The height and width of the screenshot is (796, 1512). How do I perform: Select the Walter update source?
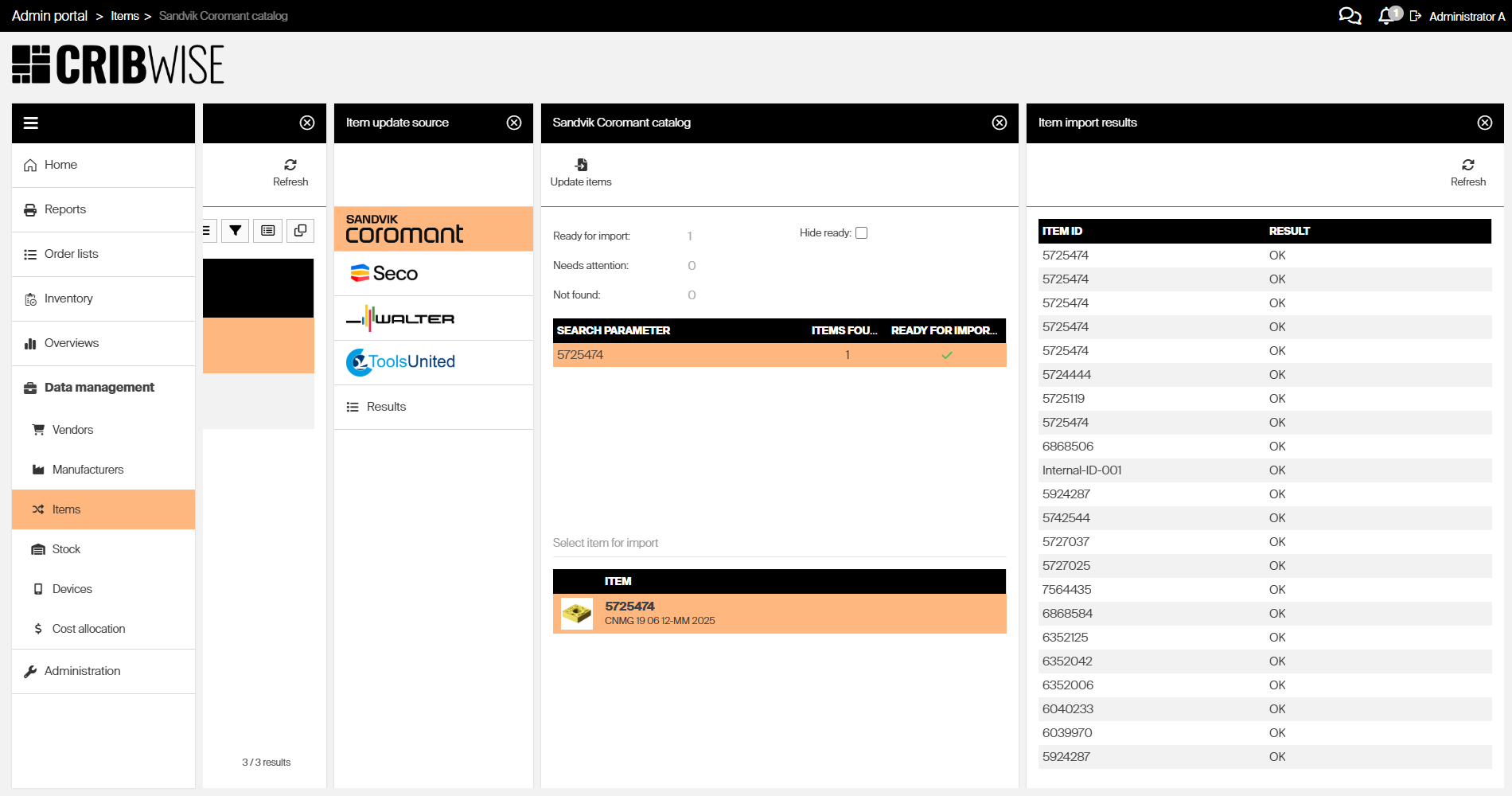434,318
